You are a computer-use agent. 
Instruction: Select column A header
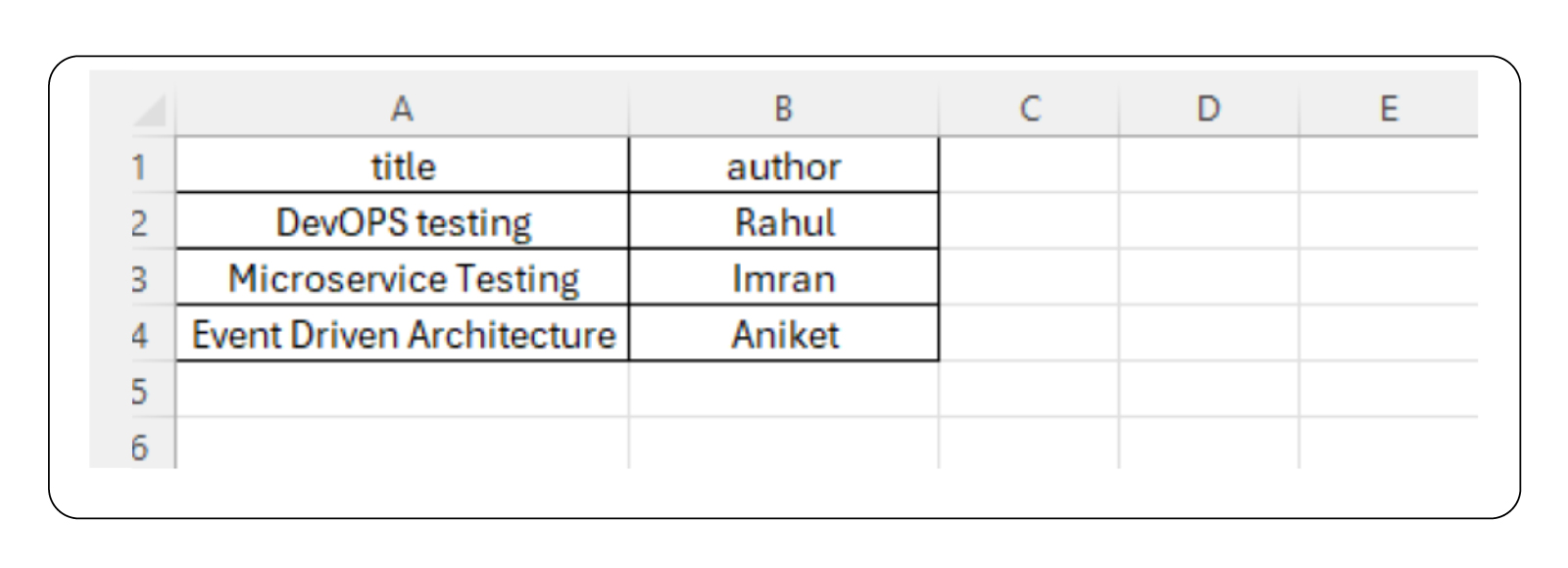click(404, 108)
